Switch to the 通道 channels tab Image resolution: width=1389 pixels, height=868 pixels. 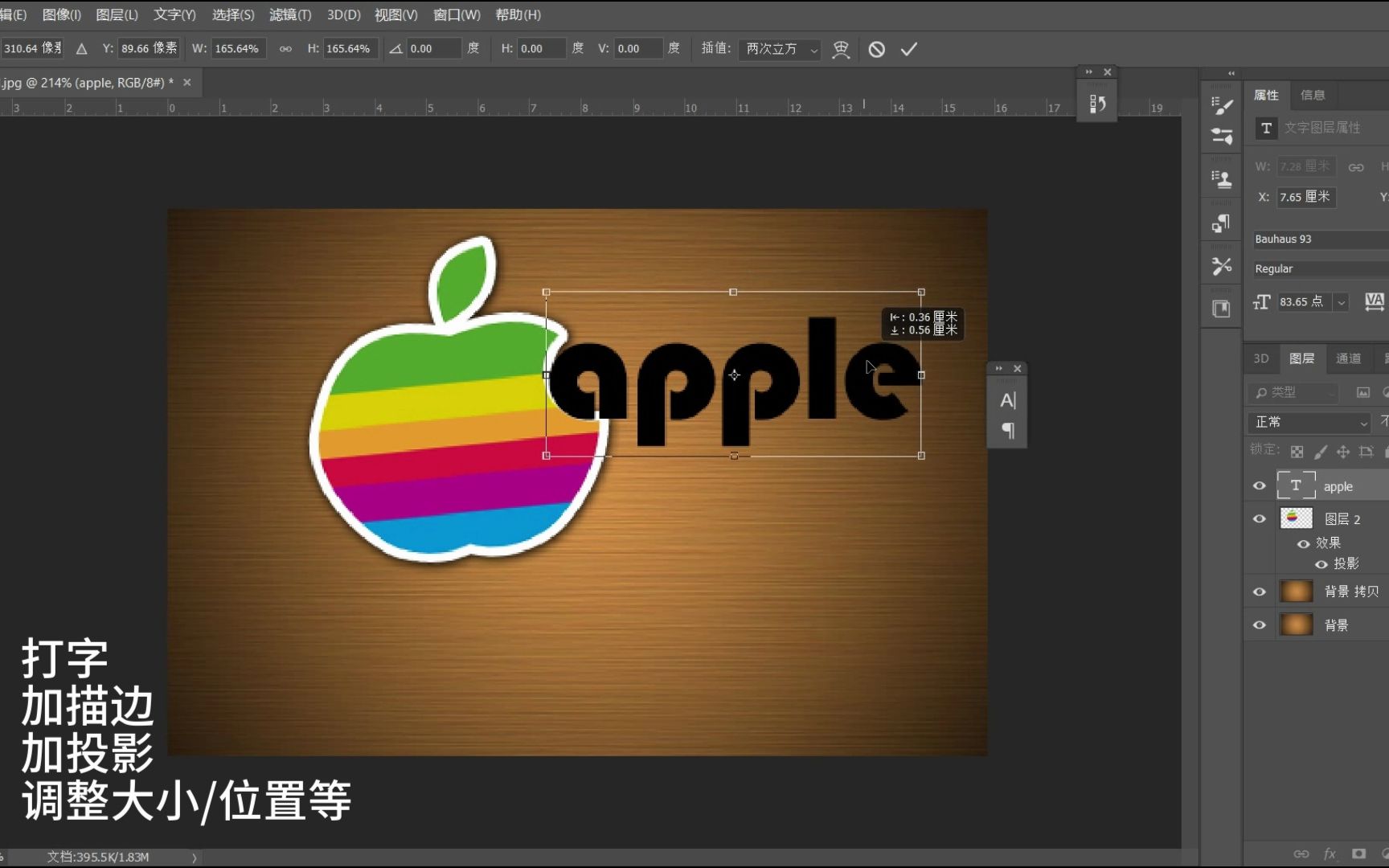pos(1348,358)
